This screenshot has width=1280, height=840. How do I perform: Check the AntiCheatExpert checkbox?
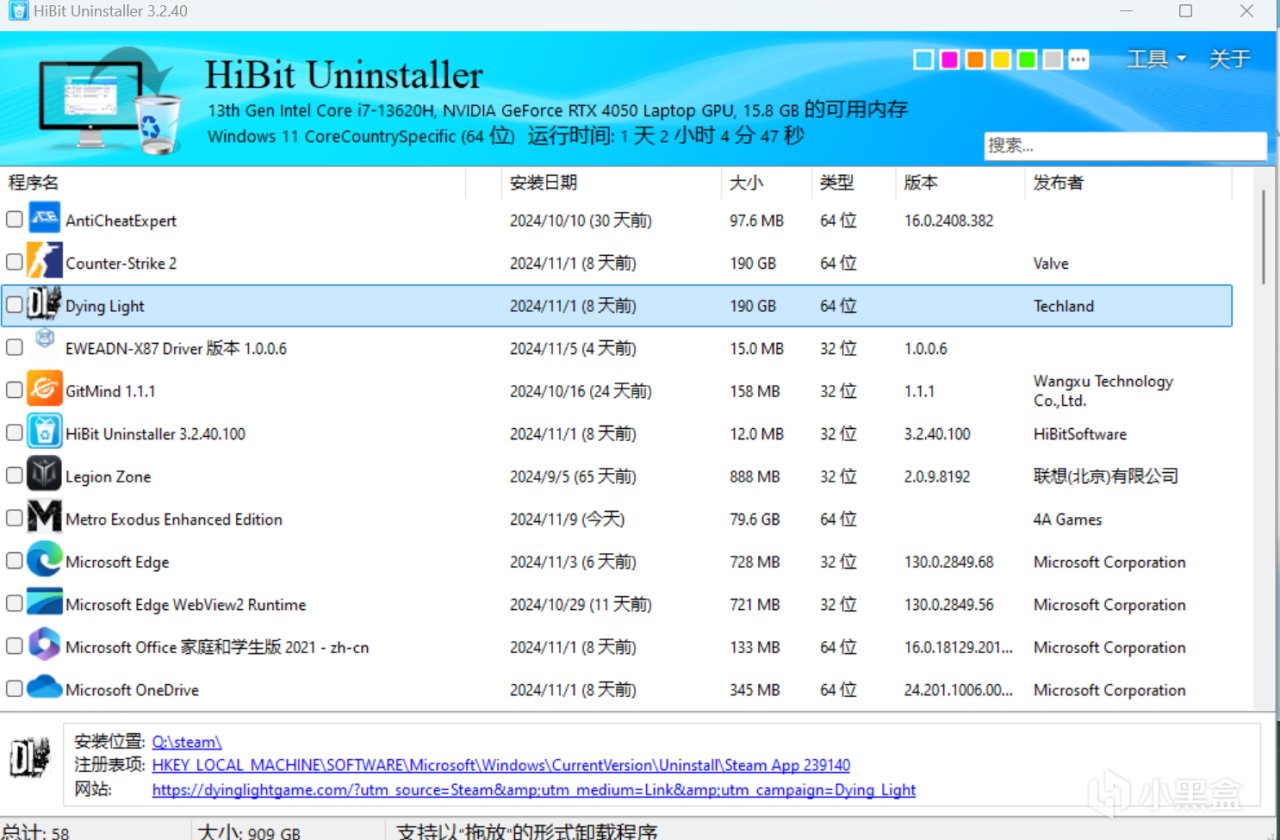pyautogui.click(x=14, y=219)
